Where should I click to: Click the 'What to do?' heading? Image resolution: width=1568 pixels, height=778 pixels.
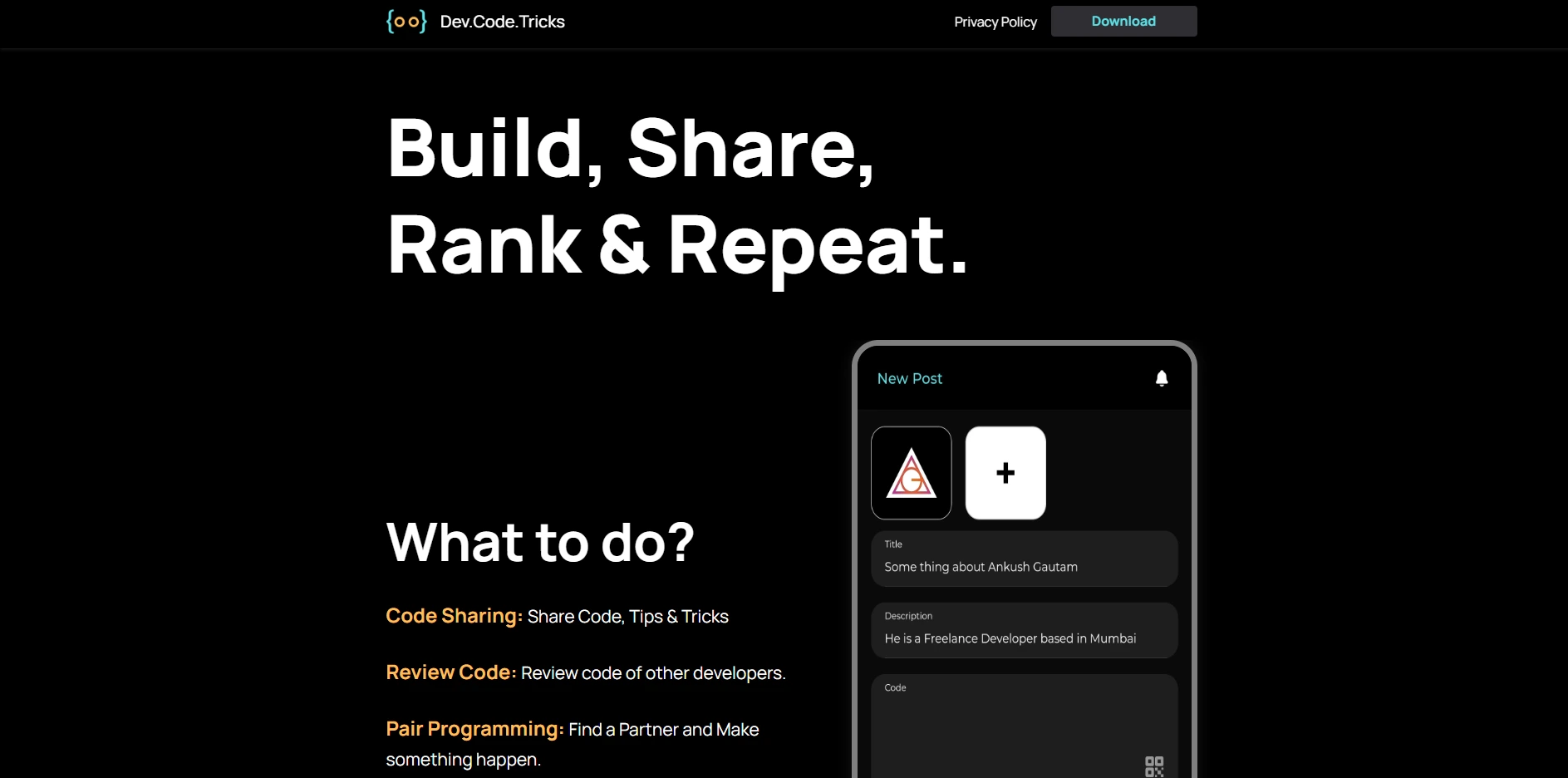[x=540, y=543]
